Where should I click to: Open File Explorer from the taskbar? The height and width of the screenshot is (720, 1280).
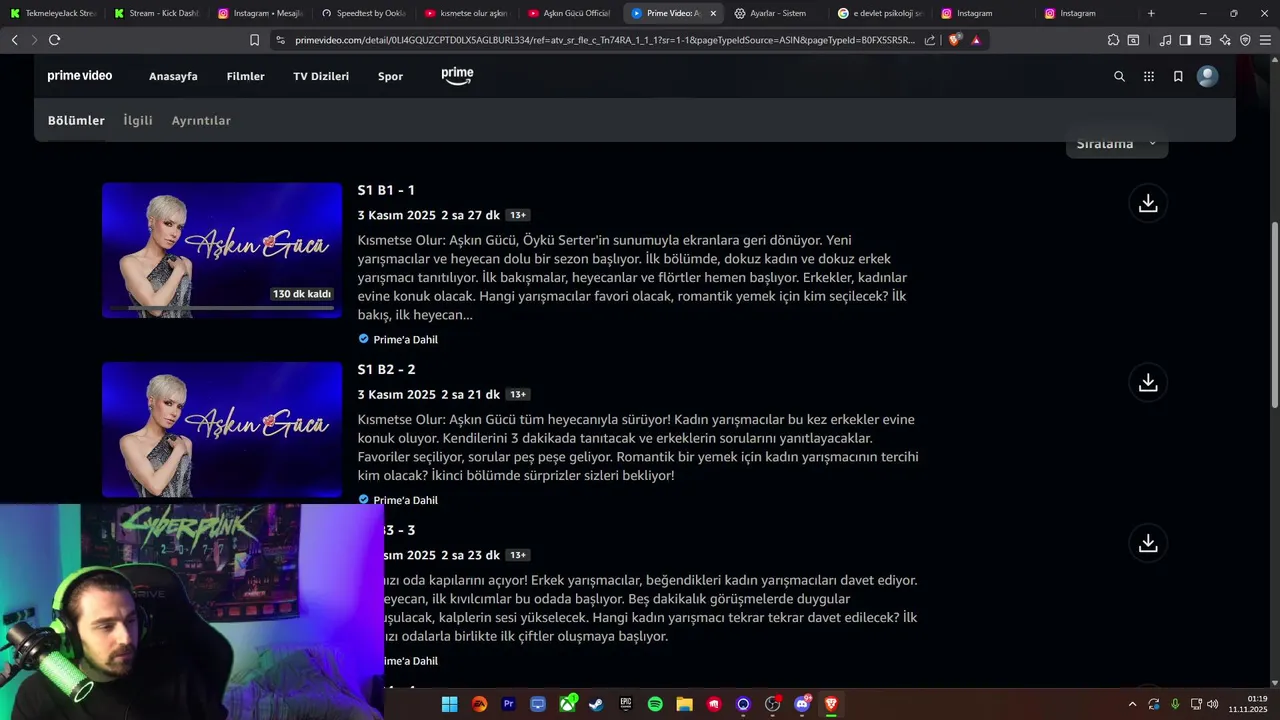coord(684,704)
